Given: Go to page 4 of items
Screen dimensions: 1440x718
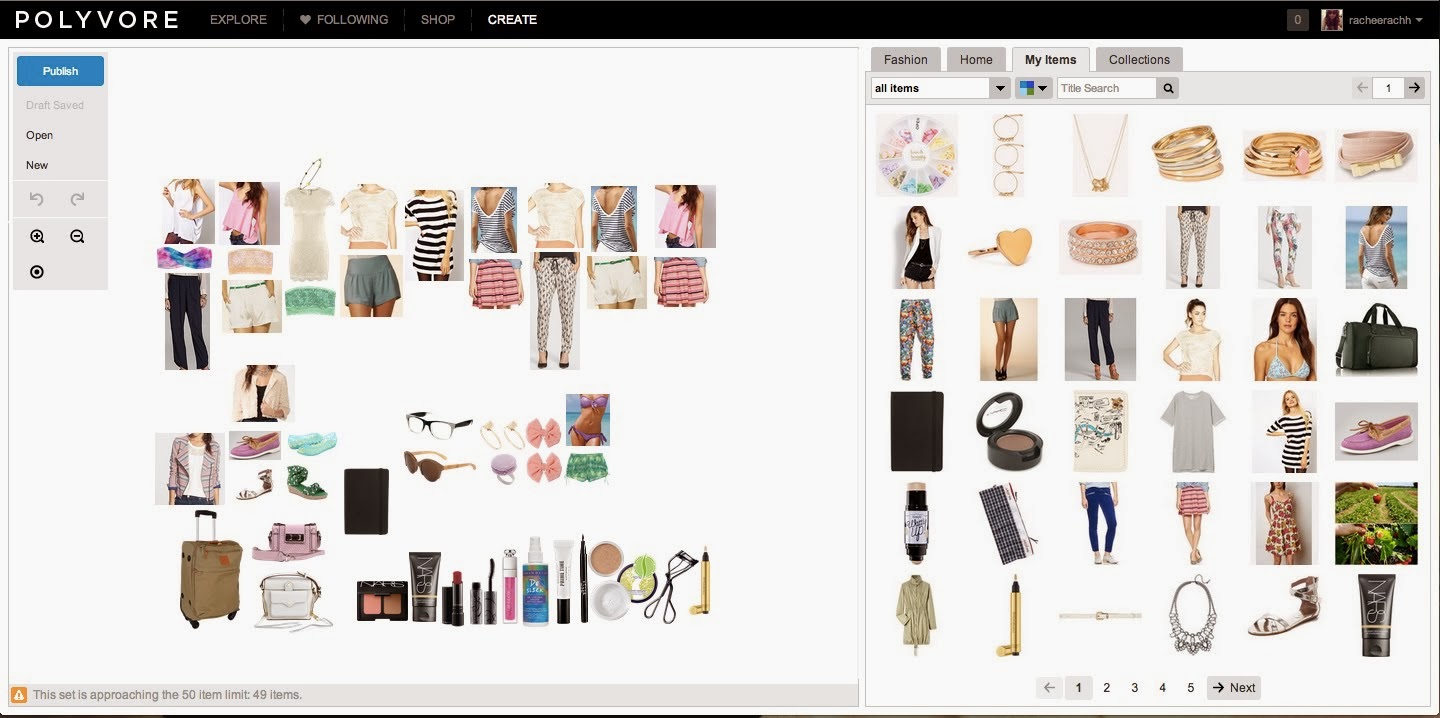Looking at the screenshot, I should 1162,687.
